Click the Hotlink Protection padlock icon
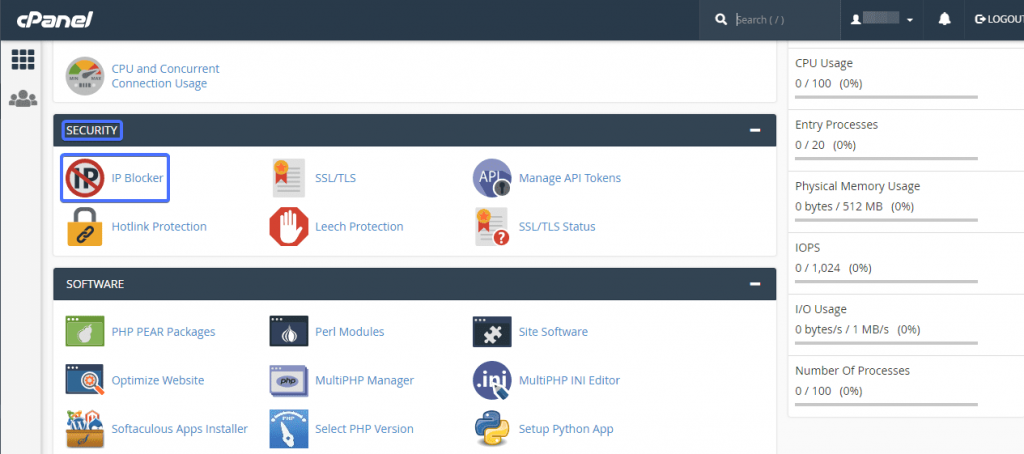This screenshot has width=1024, height=454. (85, 227)
